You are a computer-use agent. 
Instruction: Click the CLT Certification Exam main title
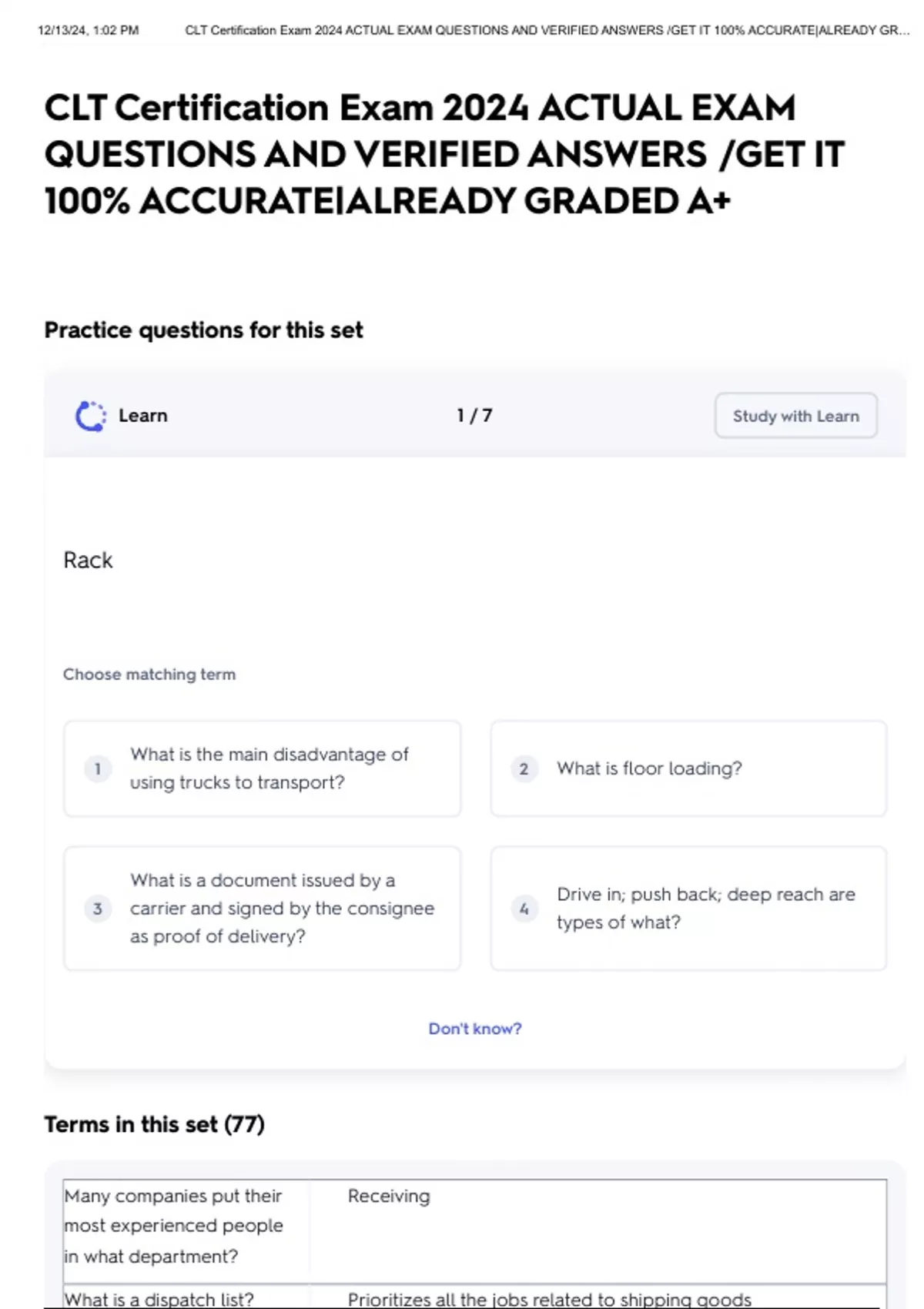click(444, 154)
